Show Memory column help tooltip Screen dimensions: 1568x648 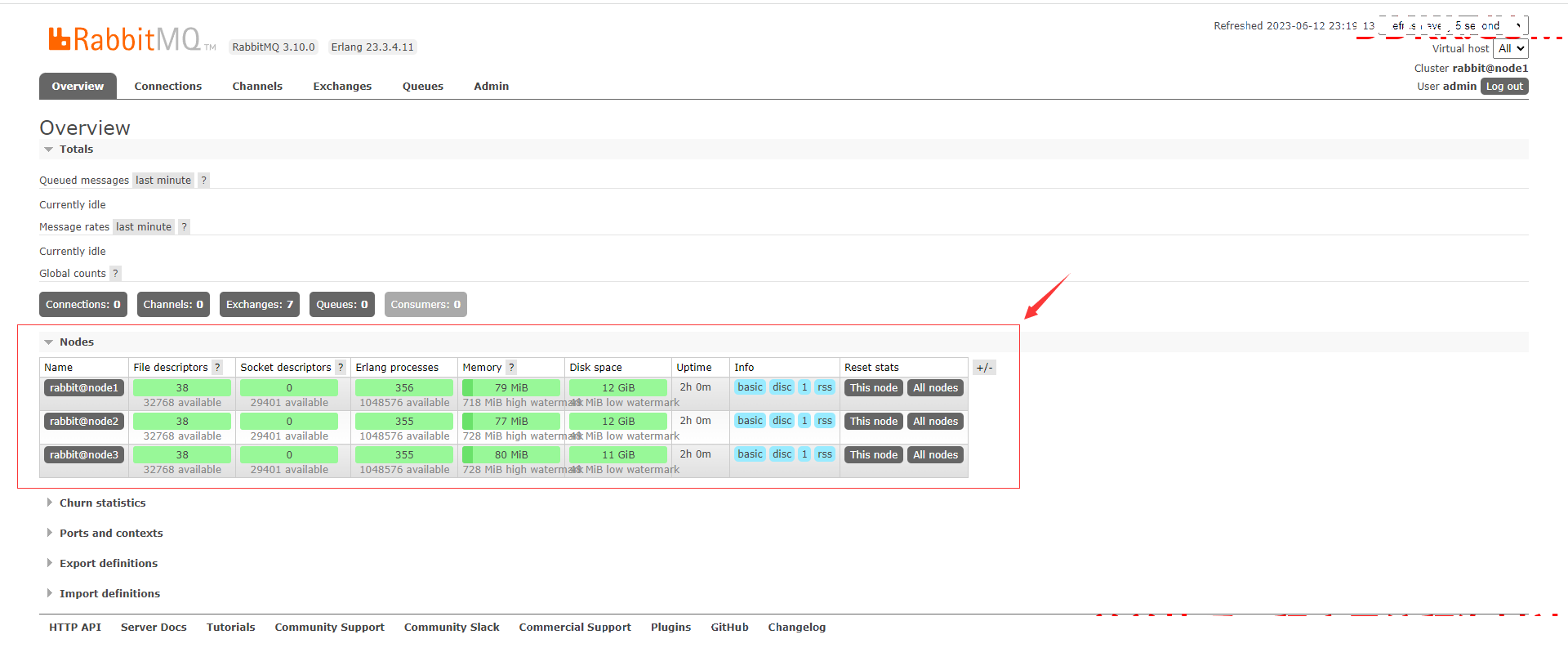pyautogui.click(x=511, y=368)
